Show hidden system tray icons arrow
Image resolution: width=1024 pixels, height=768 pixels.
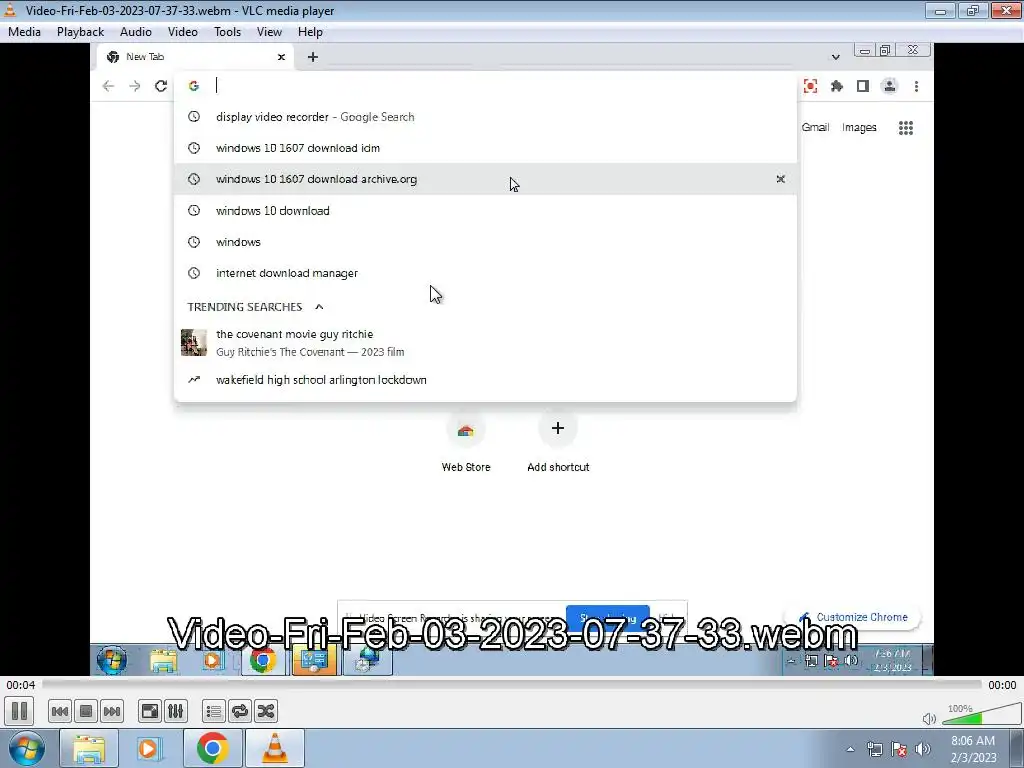coord(850,749)
